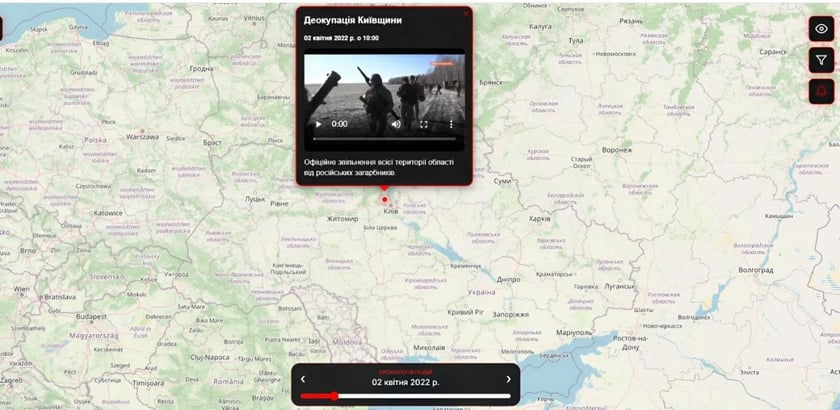The height and width of the screenshot is (410, 840).
Task: Click the red alert bell icon
Action: point(821,92)
